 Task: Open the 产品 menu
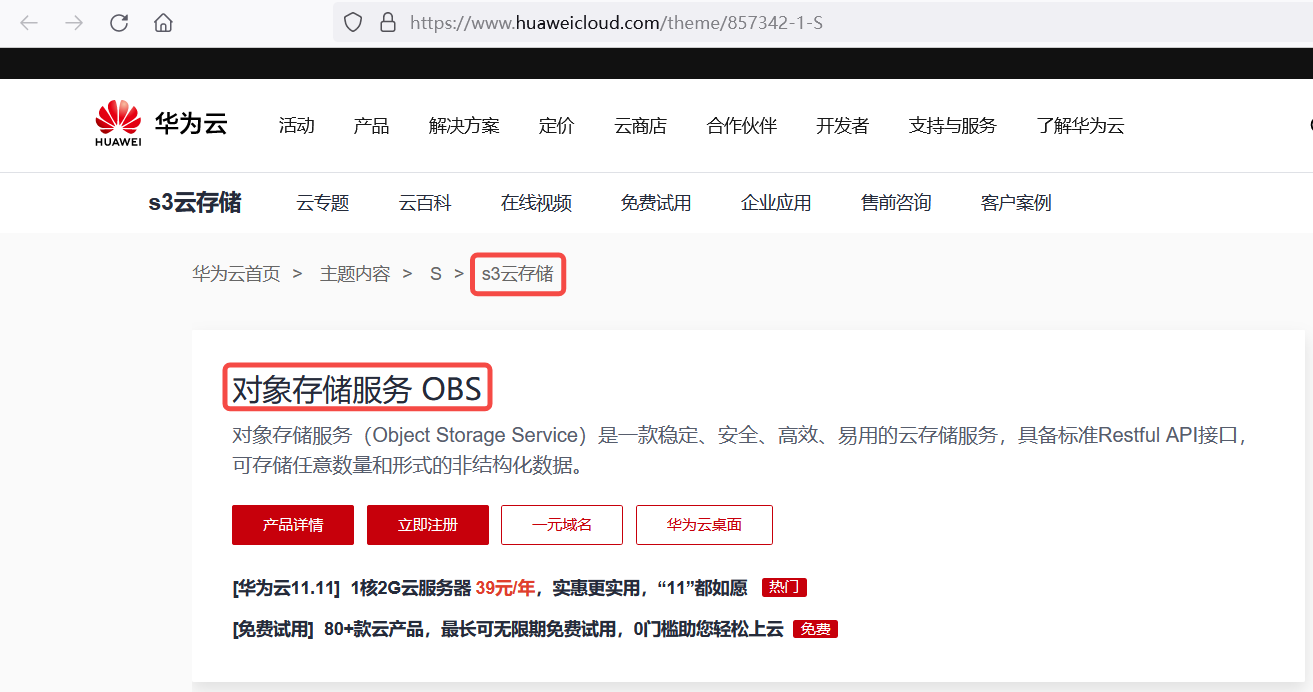(x=371, y=125)
